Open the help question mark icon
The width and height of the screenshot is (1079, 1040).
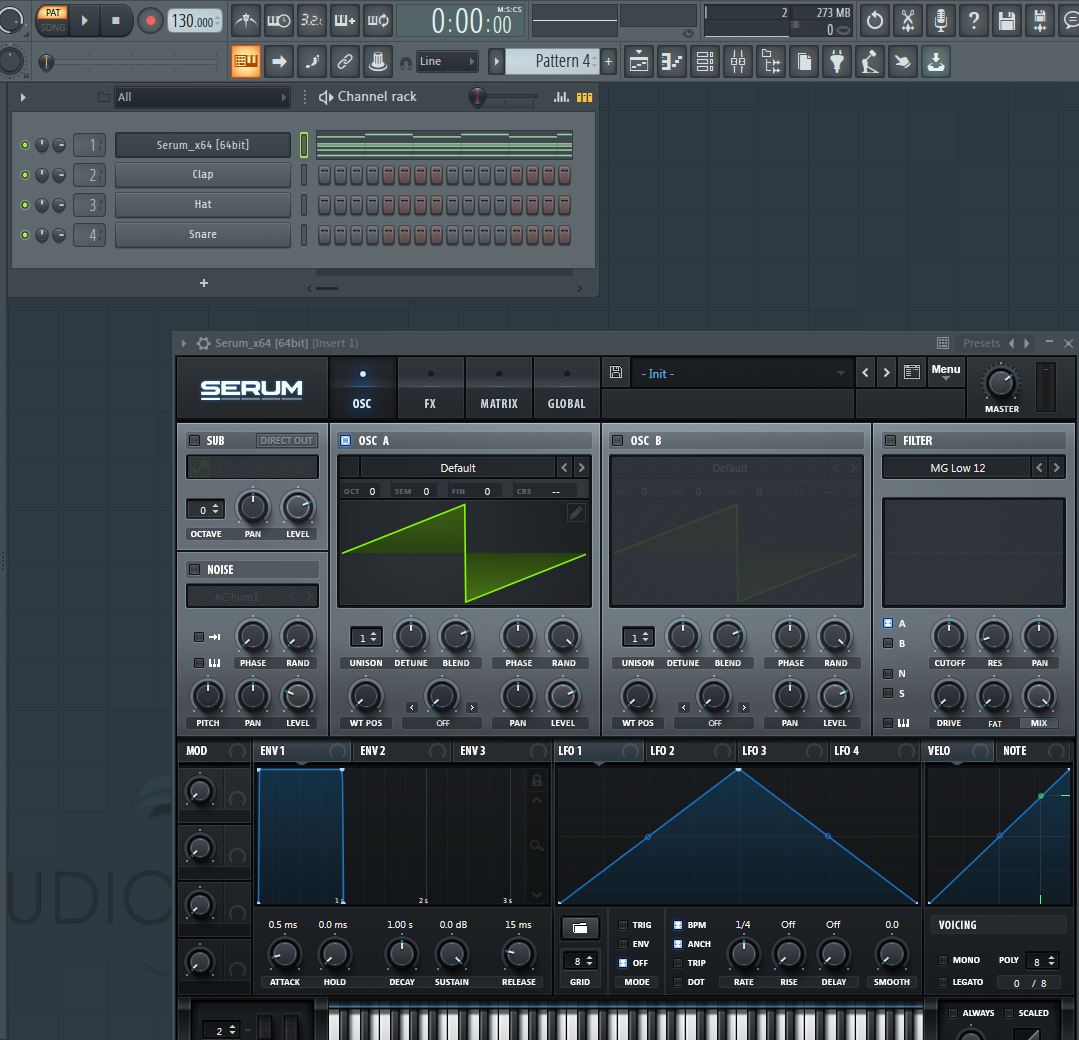974,21
